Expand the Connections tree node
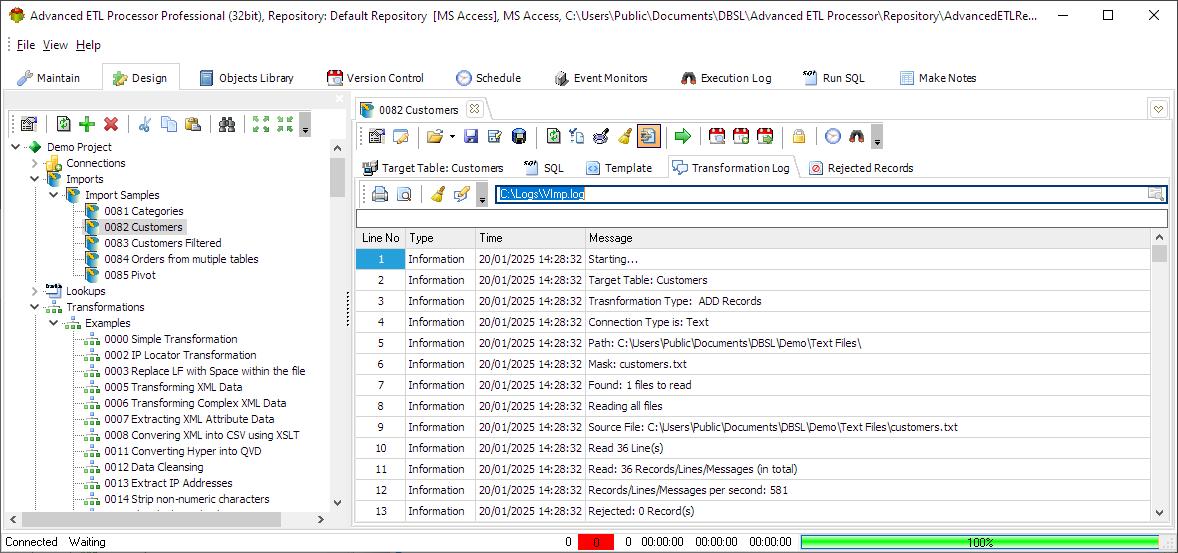This screenshot has width=1178, height=553. click(35, 163)
